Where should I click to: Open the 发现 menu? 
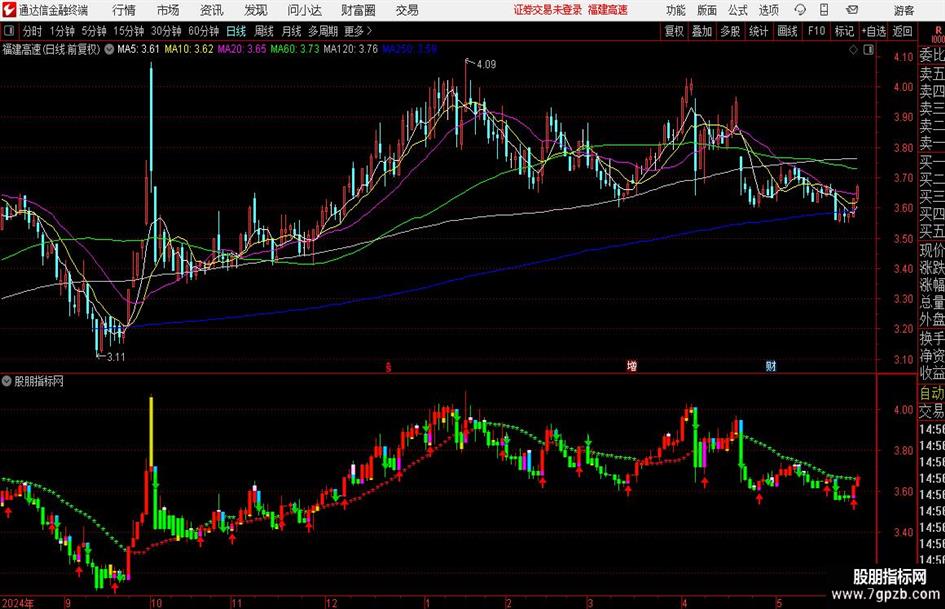click(256, 10)
